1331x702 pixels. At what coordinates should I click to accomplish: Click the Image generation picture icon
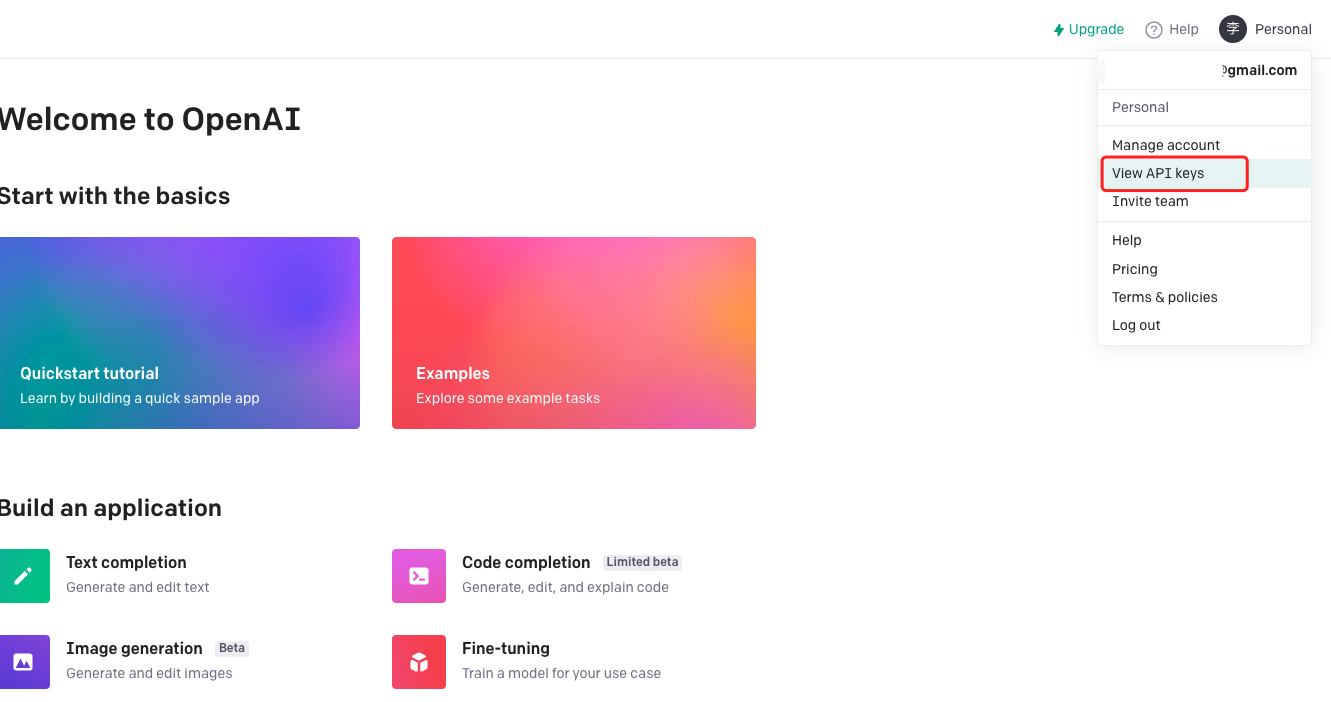click(23, 662)
